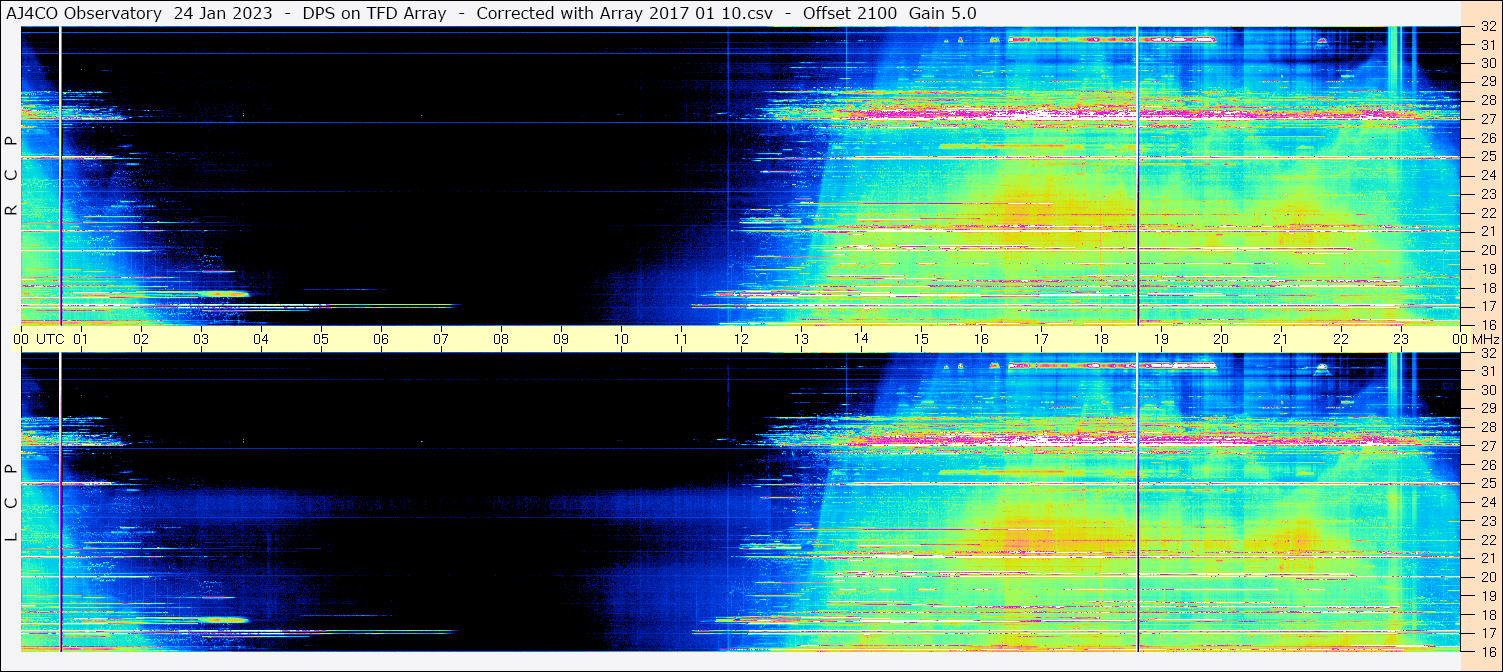1503x672 pixels.
Task: Click 28 MHz tick on RCP frequency scale
Action: pyautogui.click(x=1487, y=100)
